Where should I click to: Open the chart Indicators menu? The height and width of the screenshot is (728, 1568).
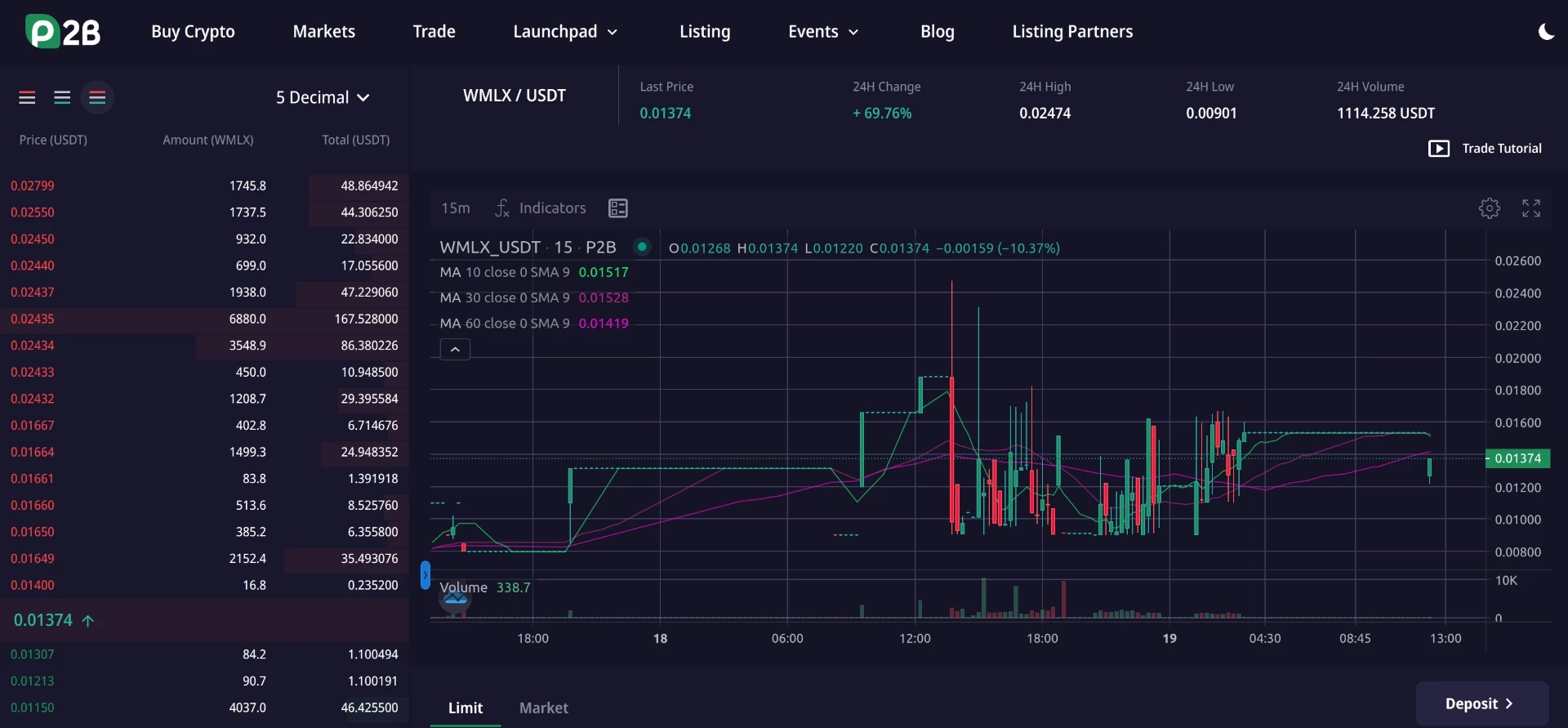tap(541, 208)
